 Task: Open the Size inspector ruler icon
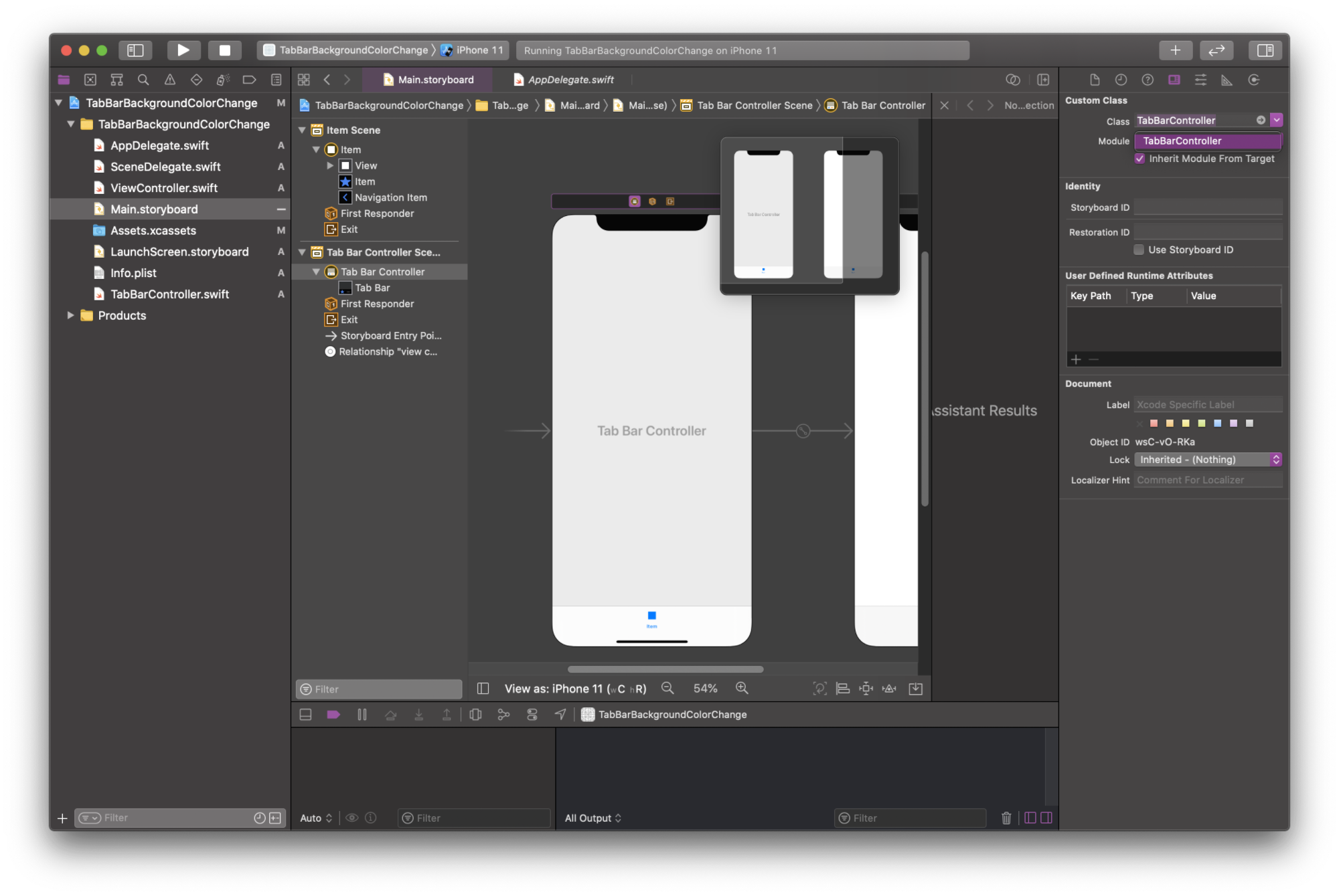(1227, 80)
